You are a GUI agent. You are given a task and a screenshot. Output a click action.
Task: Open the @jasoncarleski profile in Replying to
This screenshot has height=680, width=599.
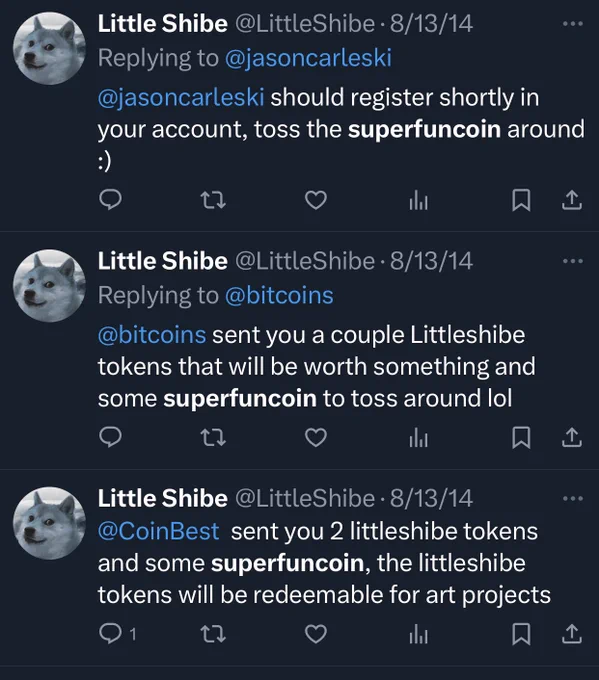[x=308, y=58]
